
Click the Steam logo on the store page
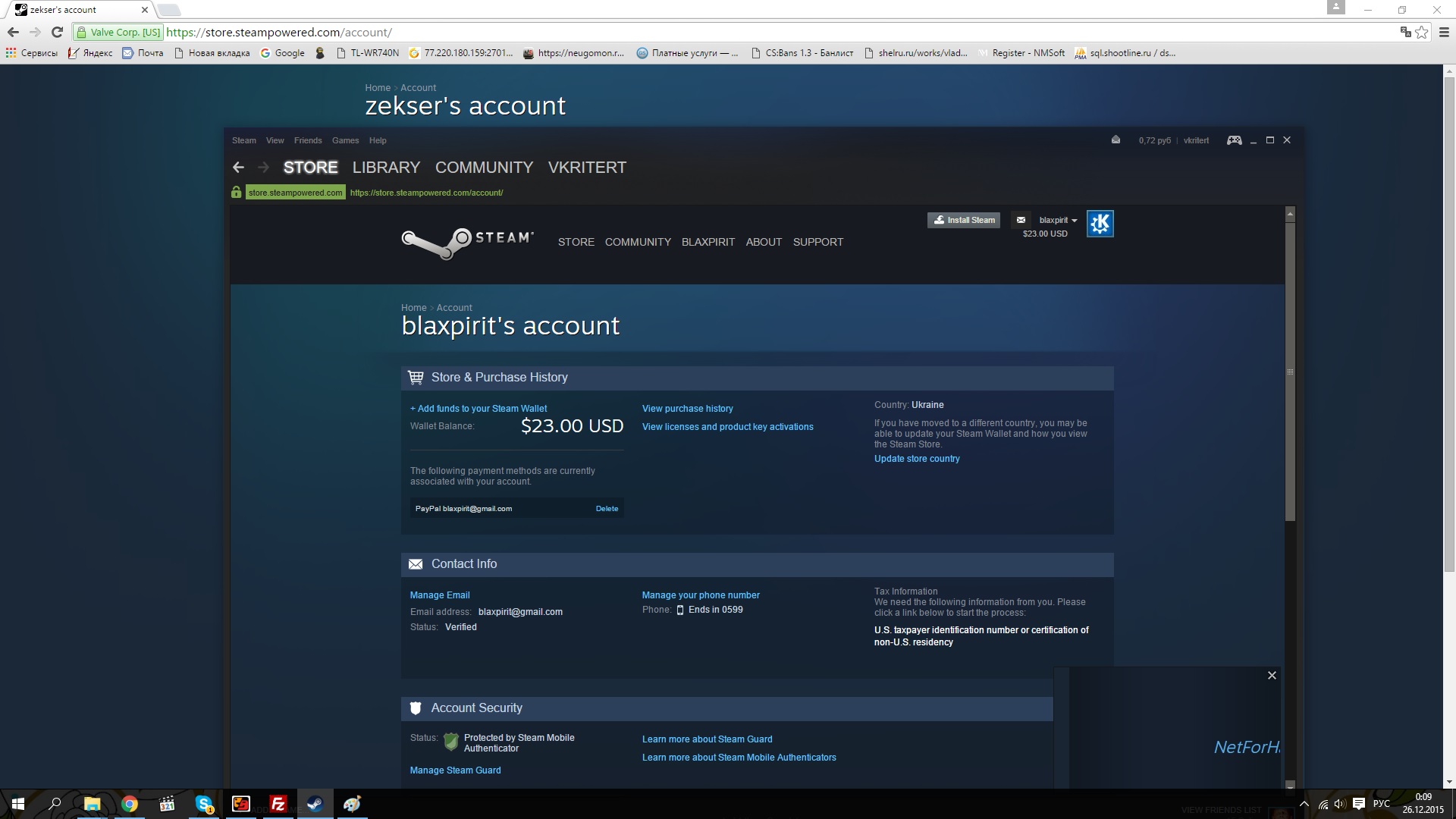pos(468,243)
